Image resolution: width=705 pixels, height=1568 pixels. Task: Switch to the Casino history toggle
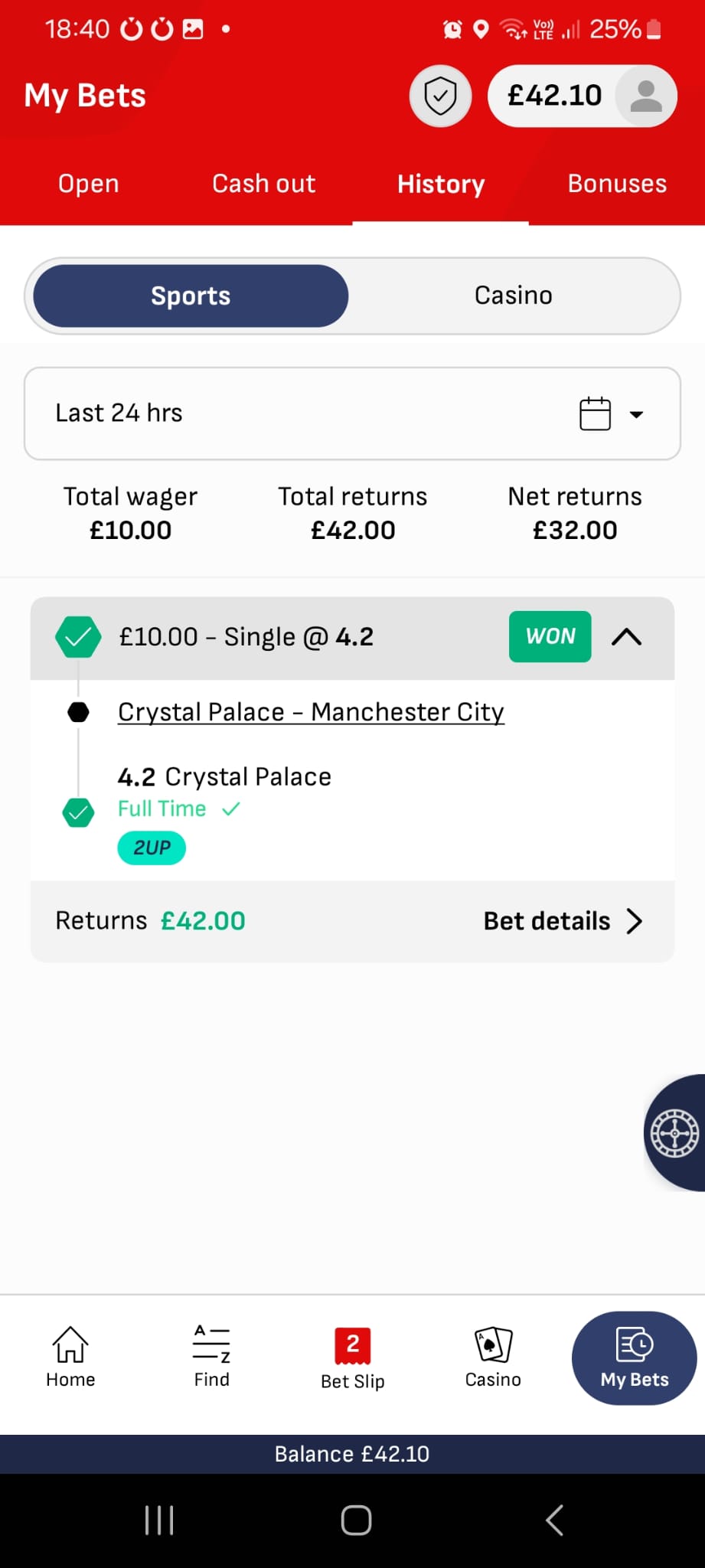[513, 296]
